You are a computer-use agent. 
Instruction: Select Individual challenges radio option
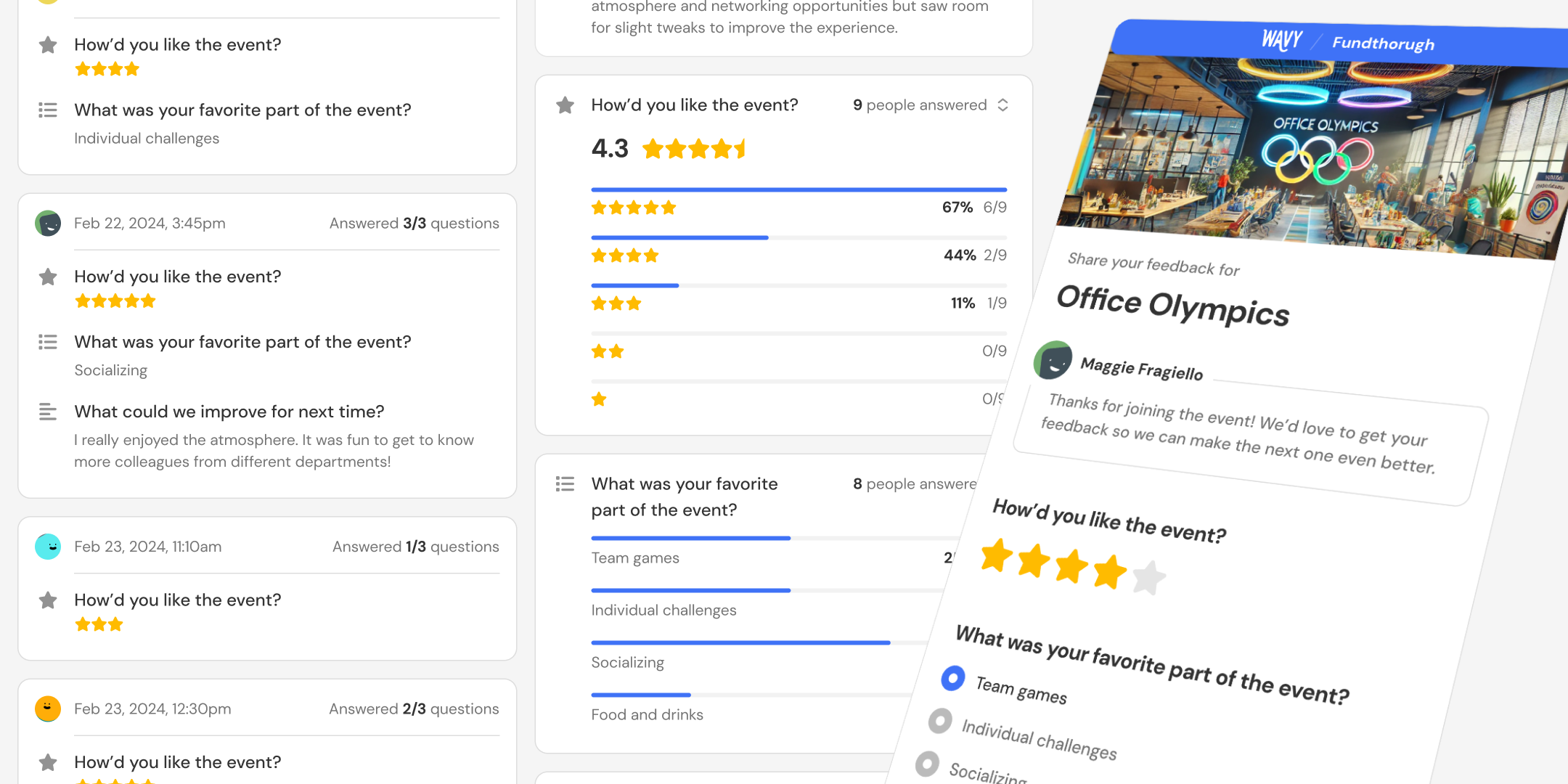click(x=940, y=721)
